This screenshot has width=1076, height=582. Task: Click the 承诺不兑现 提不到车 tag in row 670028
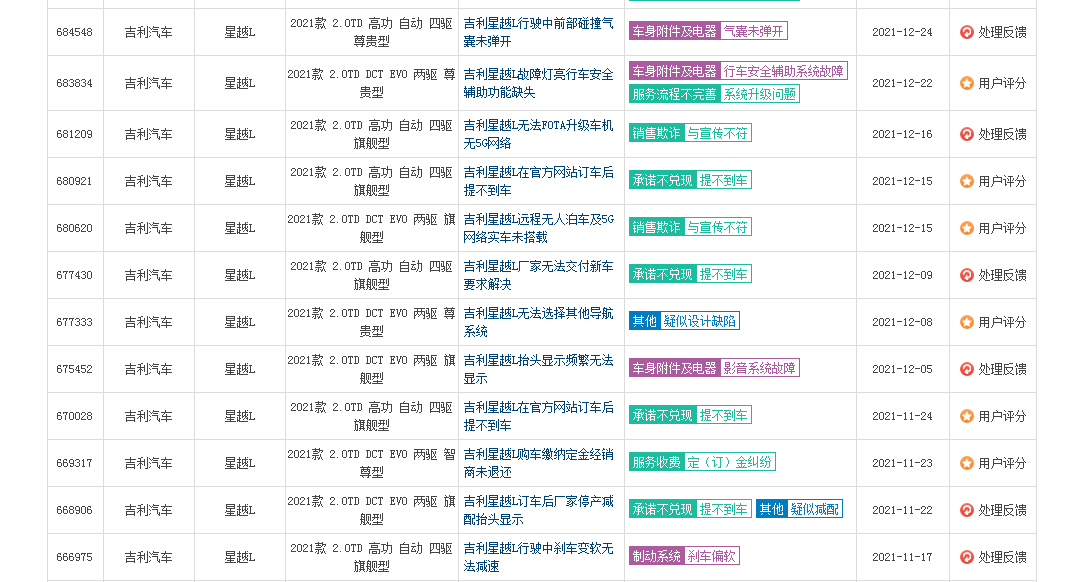(x=690, y=415)
